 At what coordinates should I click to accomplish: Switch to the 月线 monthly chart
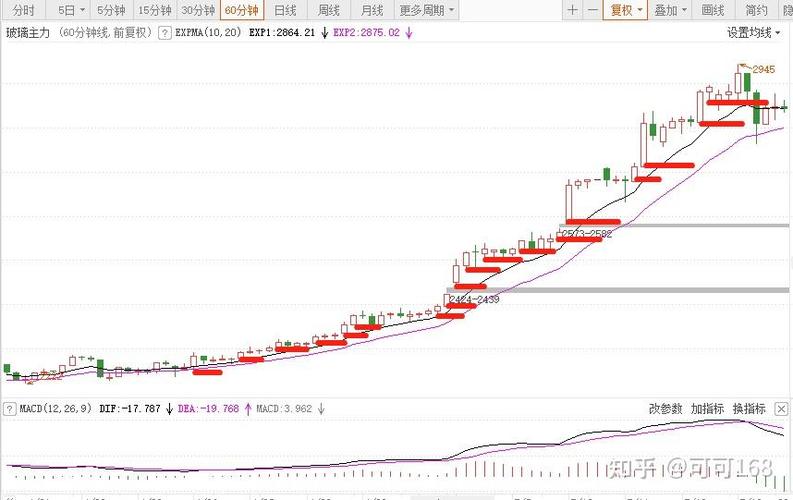pos(372,10)
